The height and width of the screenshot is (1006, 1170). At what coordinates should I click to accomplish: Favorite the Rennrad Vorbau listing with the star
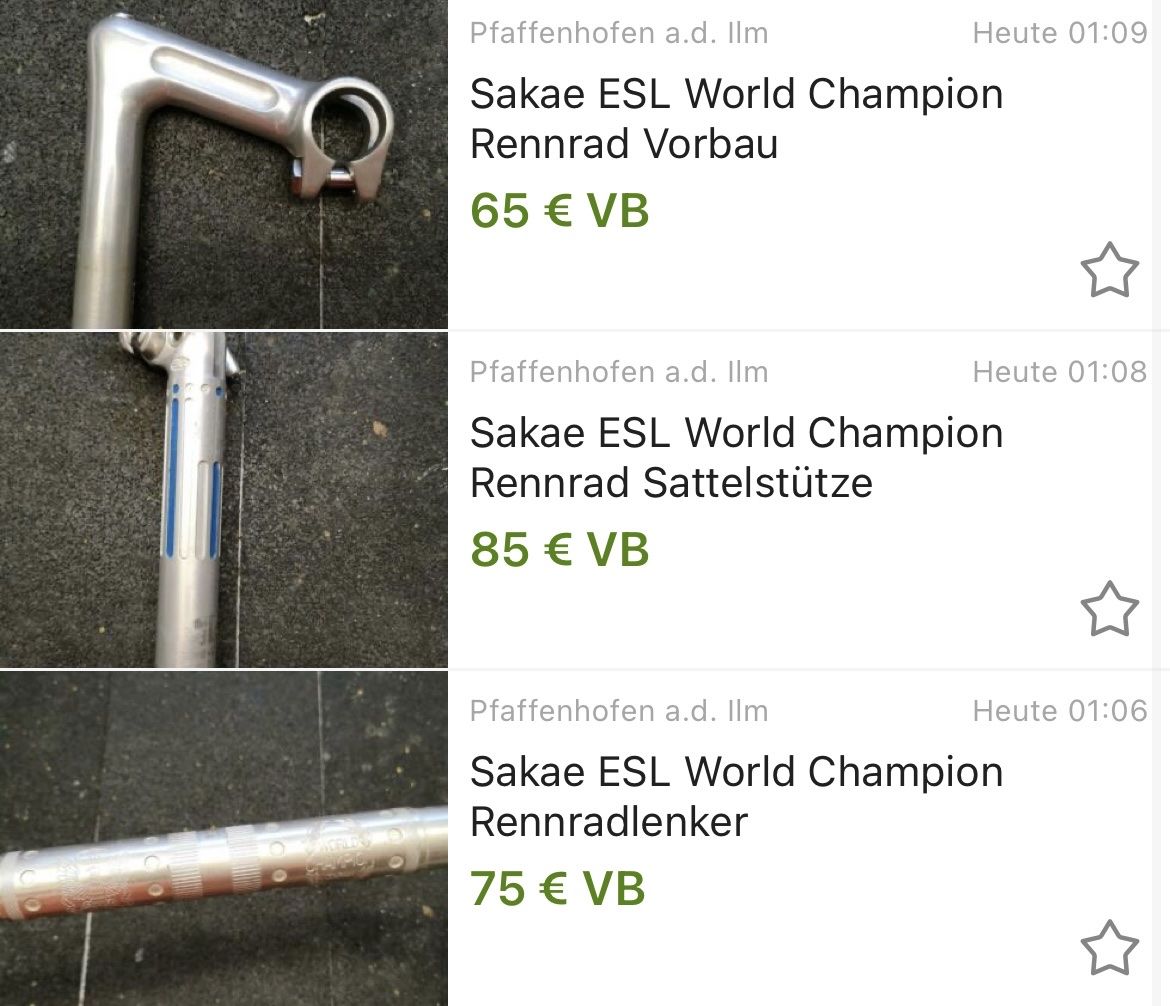click(1110, 269)
